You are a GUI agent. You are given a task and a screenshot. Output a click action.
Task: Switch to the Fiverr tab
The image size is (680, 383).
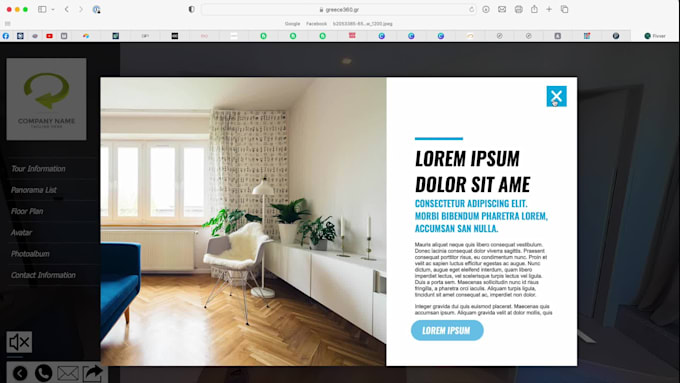(655, 36)
